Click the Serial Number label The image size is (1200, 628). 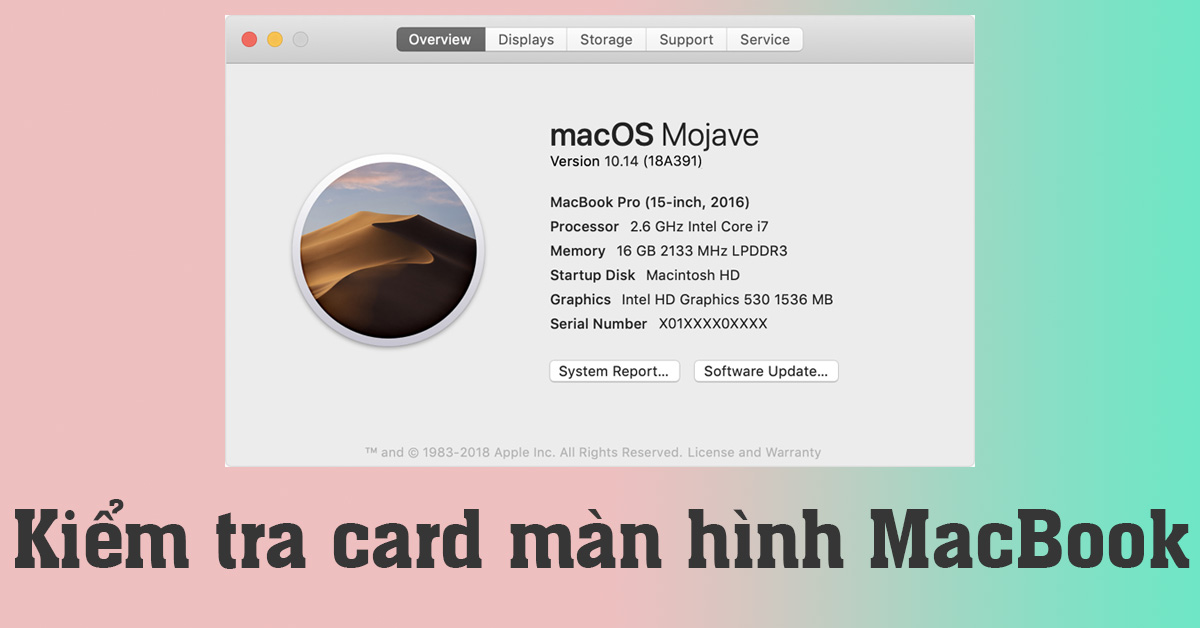tap(599, 324)
